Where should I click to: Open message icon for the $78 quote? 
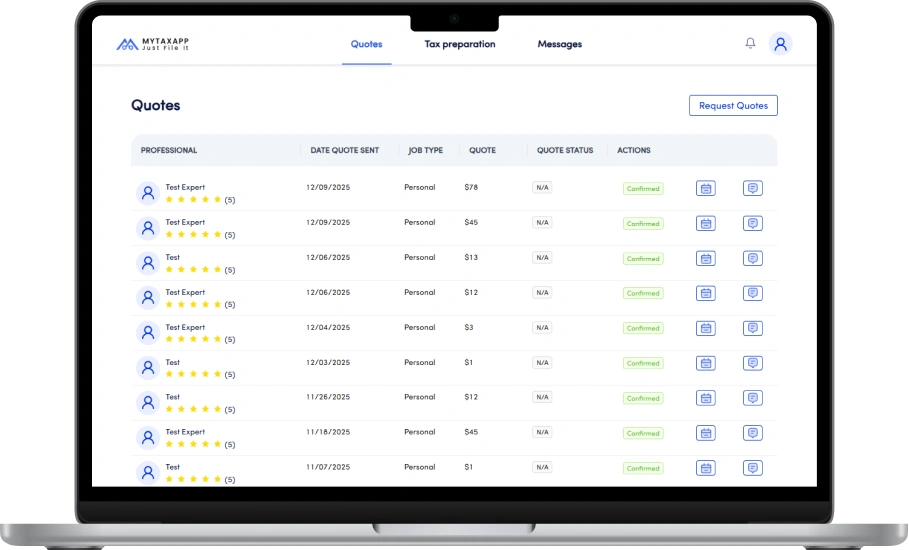point(752,188)
